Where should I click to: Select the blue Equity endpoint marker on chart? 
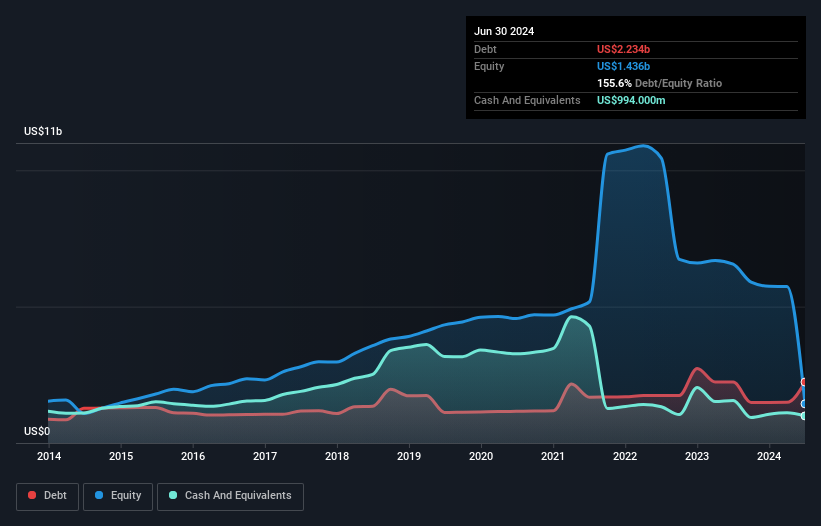click(x=804, y=404)
